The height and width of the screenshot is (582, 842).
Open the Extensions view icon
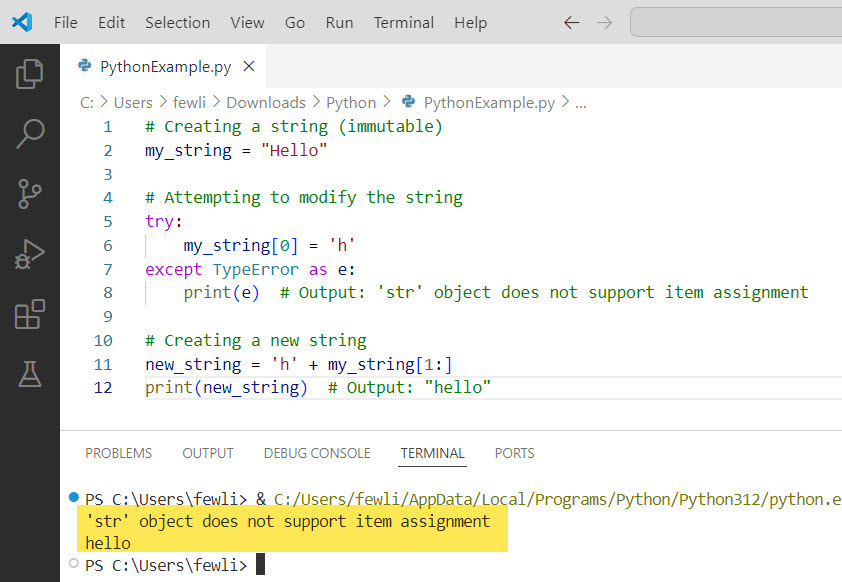pos(30,314)
